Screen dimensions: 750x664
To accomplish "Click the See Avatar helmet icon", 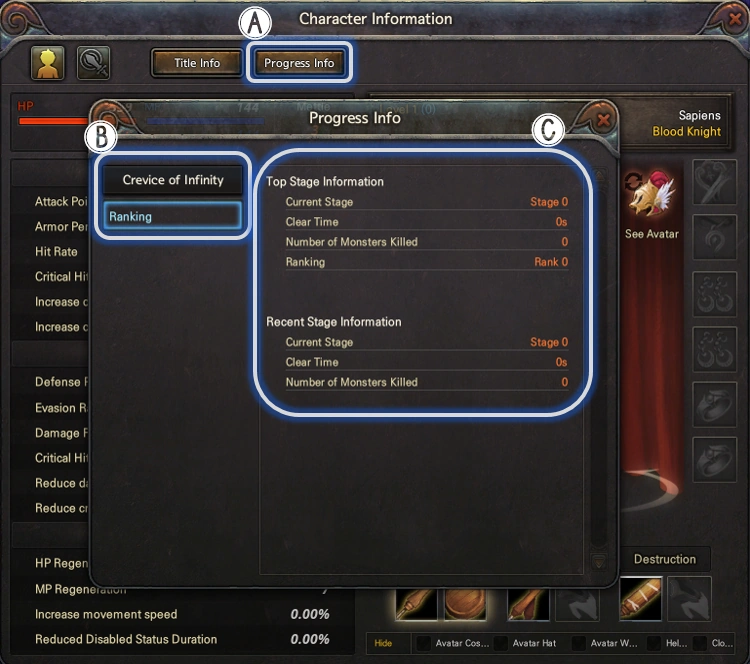I will pyautogui.click(x=651, y=195).
